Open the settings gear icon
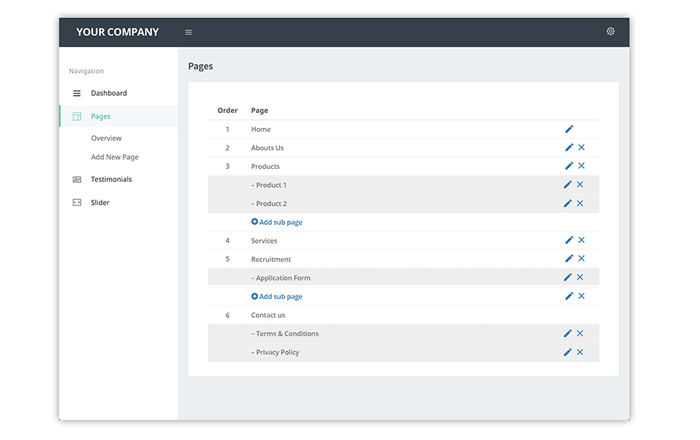Screen dimensions: 700x440 coord(610,31)
